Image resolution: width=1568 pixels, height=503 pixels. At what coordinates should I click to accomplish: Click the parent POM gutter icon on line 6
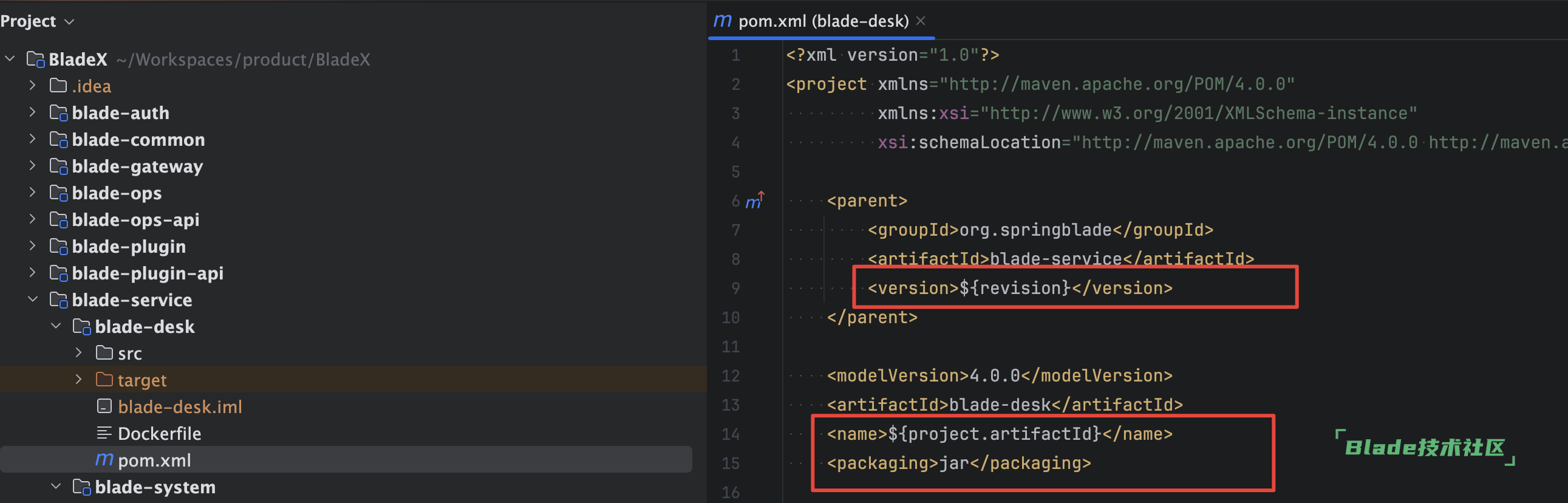pos(755,200)
